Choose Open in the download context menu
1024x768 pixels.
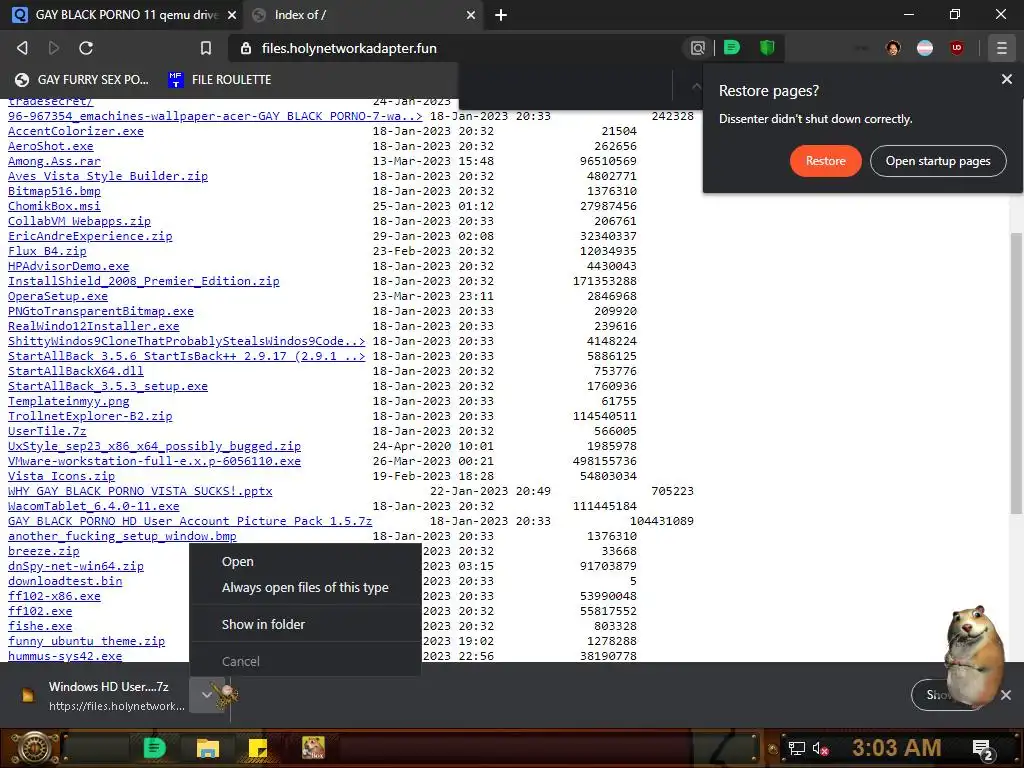(305, 562)
